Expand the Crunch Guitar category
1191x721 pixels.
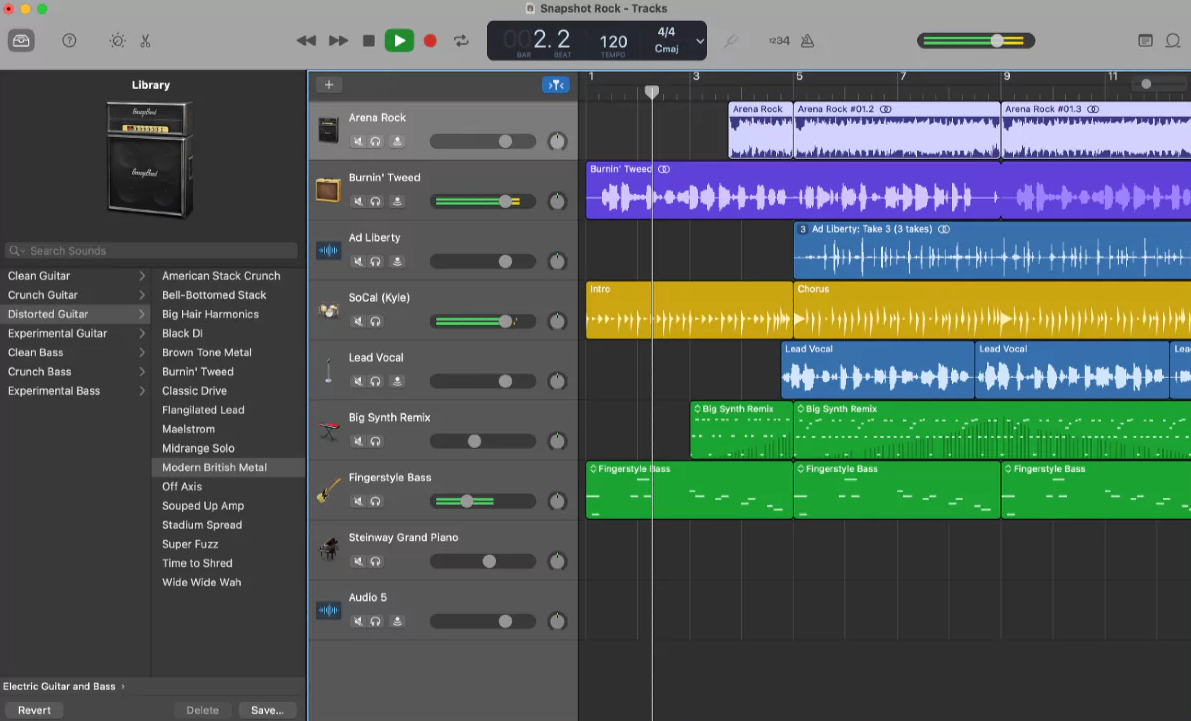[142, 295]
